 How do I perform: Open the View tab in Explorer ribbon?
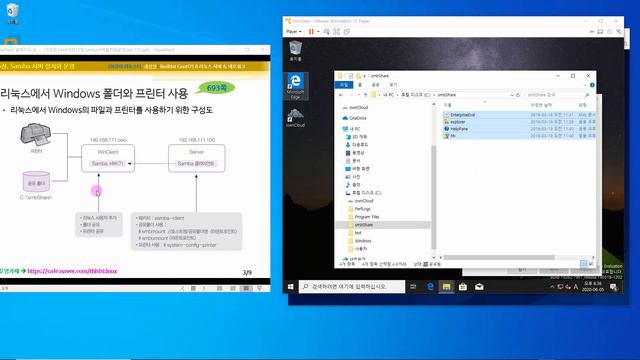click(x=393, y=84)
